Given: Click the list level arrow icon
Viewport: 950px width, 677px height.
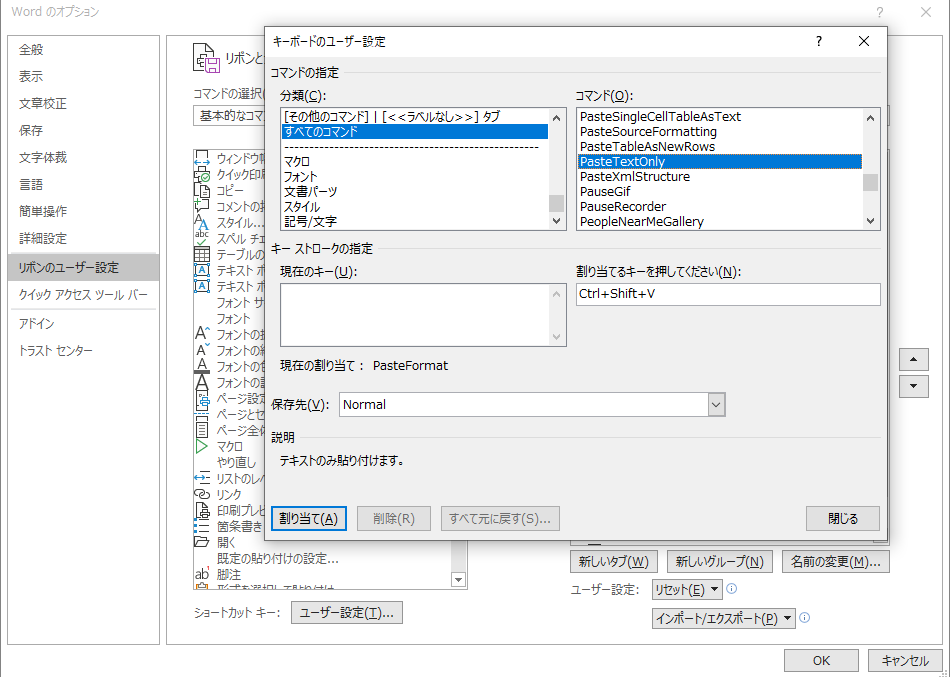Looking at the screenshot, I should 202,478.
